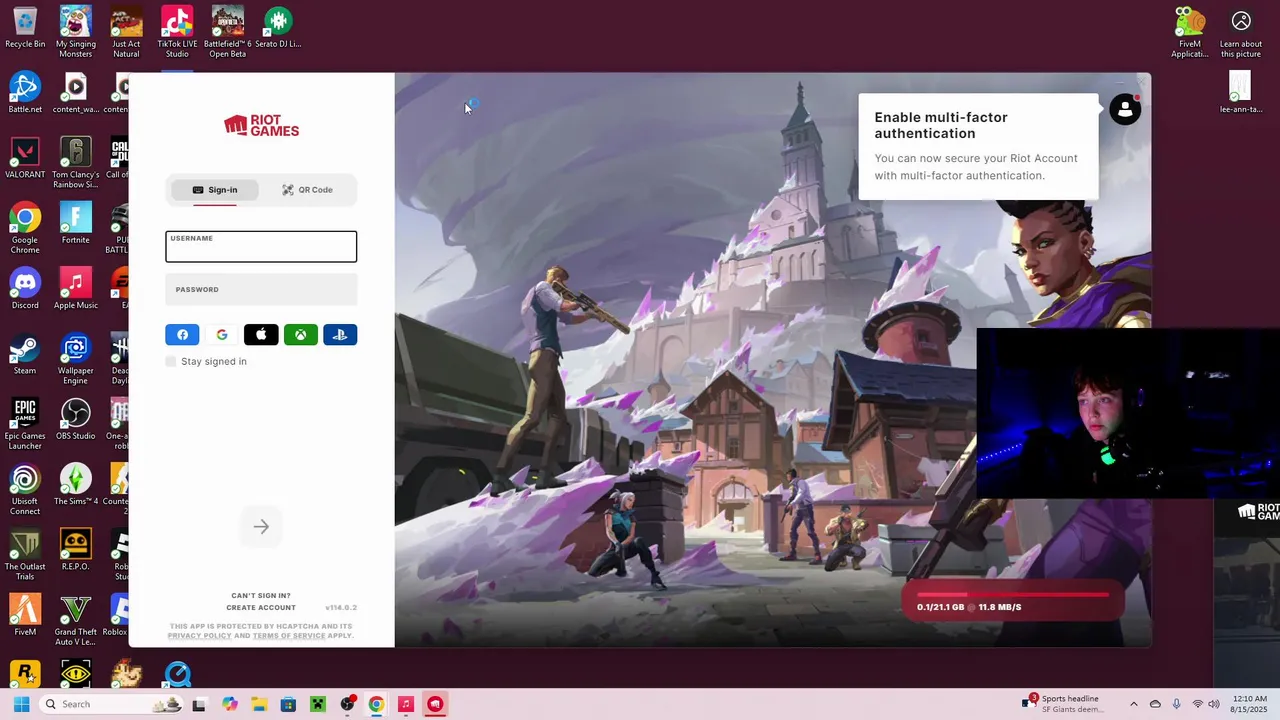Click the OneDrive cloud tray icon
Viewport: 1280px width, 720px height.
(x=1155, y=704)
